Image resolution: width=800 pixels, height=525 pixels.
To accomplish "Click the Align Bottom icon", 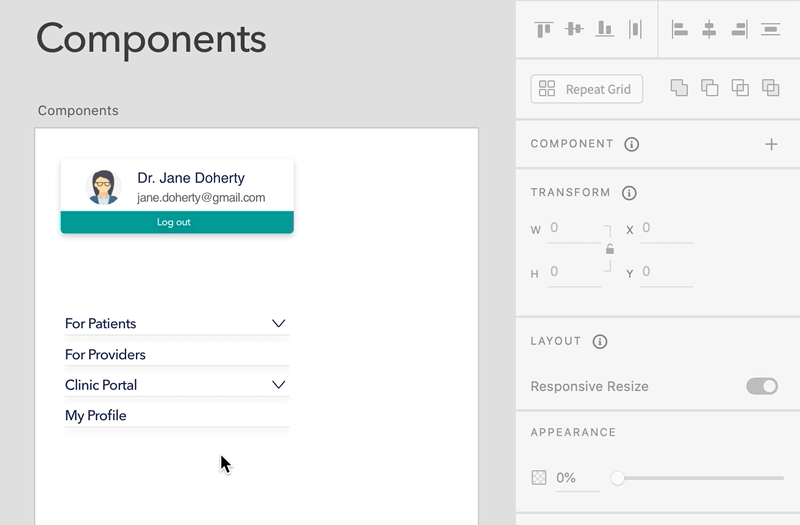I will (x=605, y=29).
